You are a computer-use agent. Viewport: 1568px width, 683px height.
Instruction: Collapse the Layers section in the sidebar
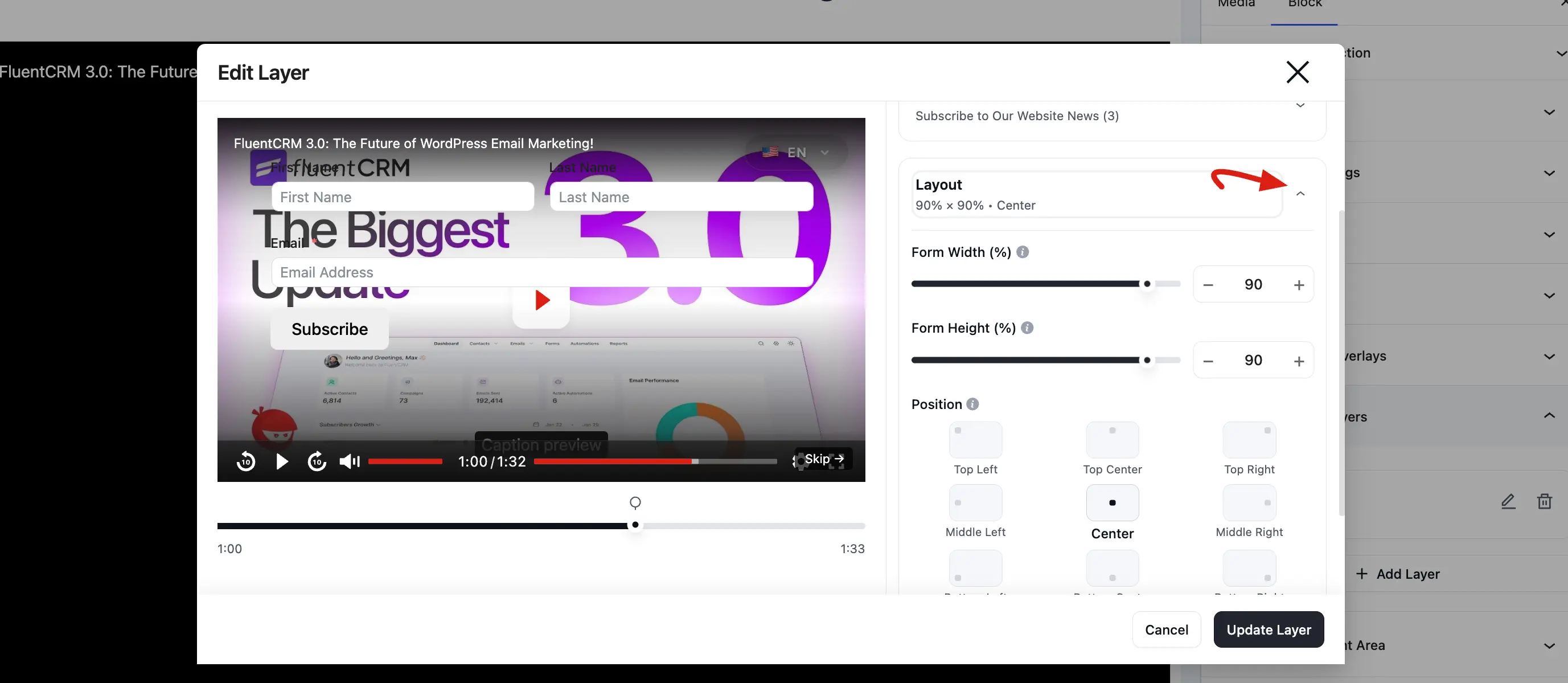pos(1549,416)
